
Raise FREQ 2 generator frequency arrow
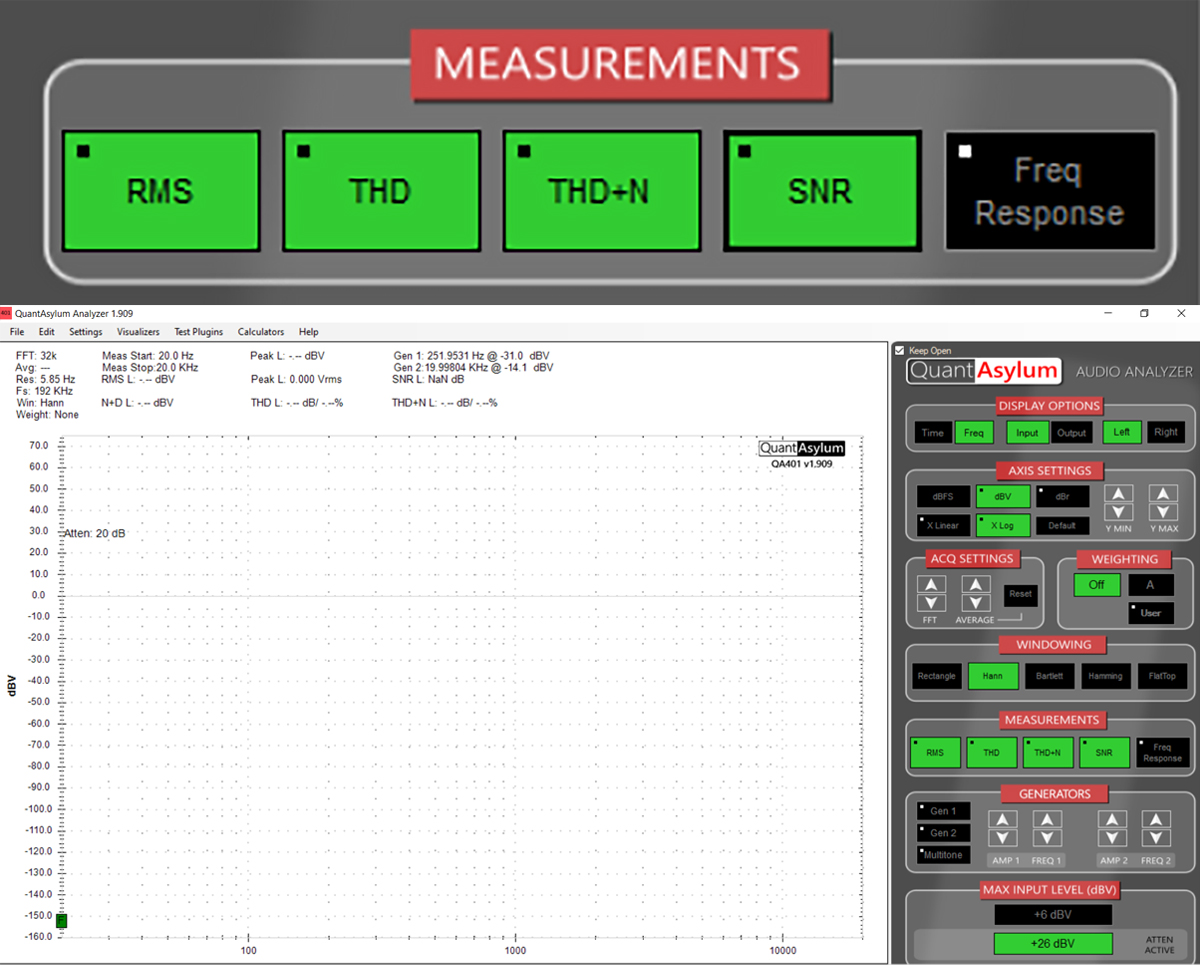[x=1156, y=819]
